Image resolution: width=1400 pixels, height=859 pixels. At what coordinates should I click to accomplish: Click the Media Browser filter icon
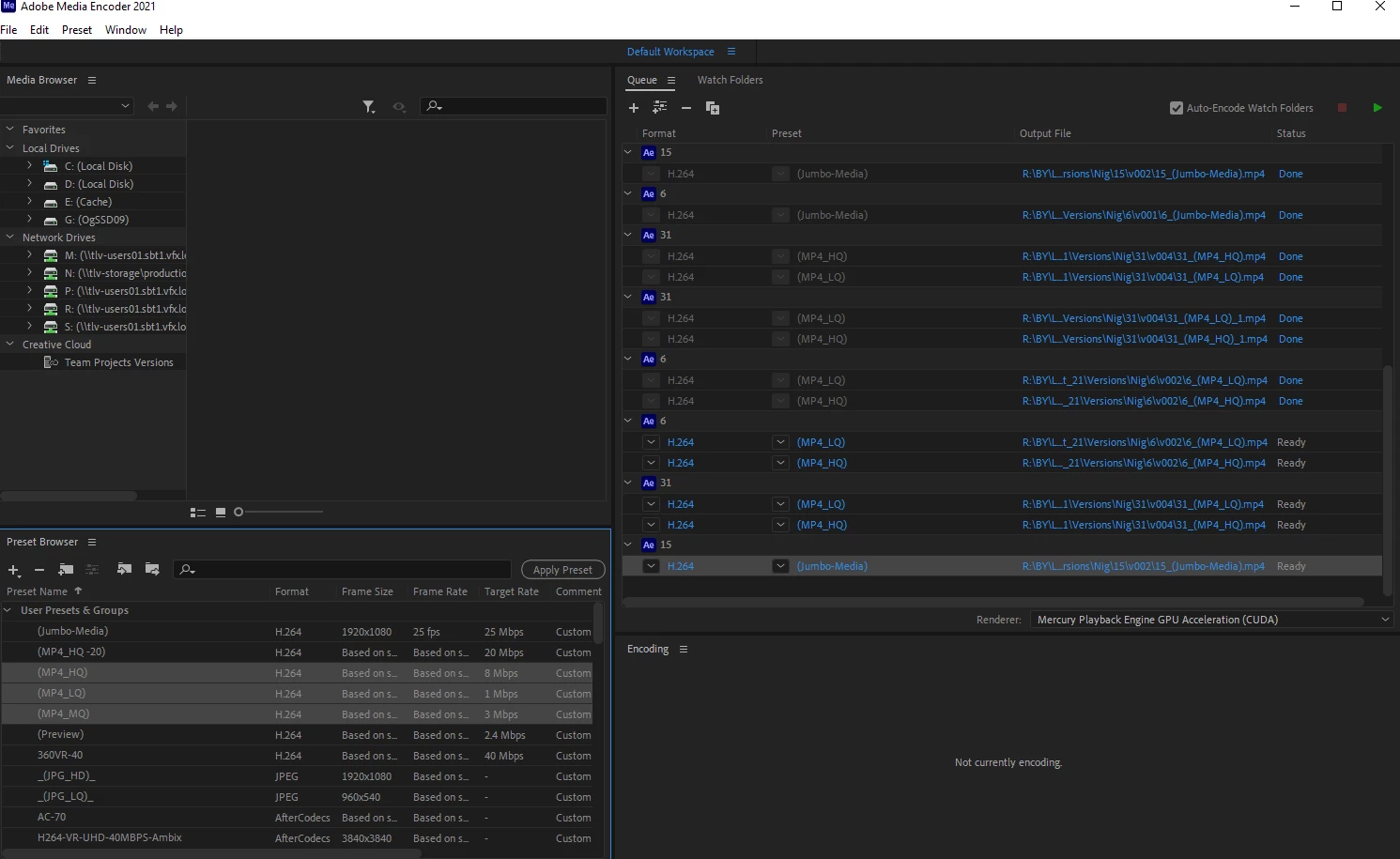[369, 107]
